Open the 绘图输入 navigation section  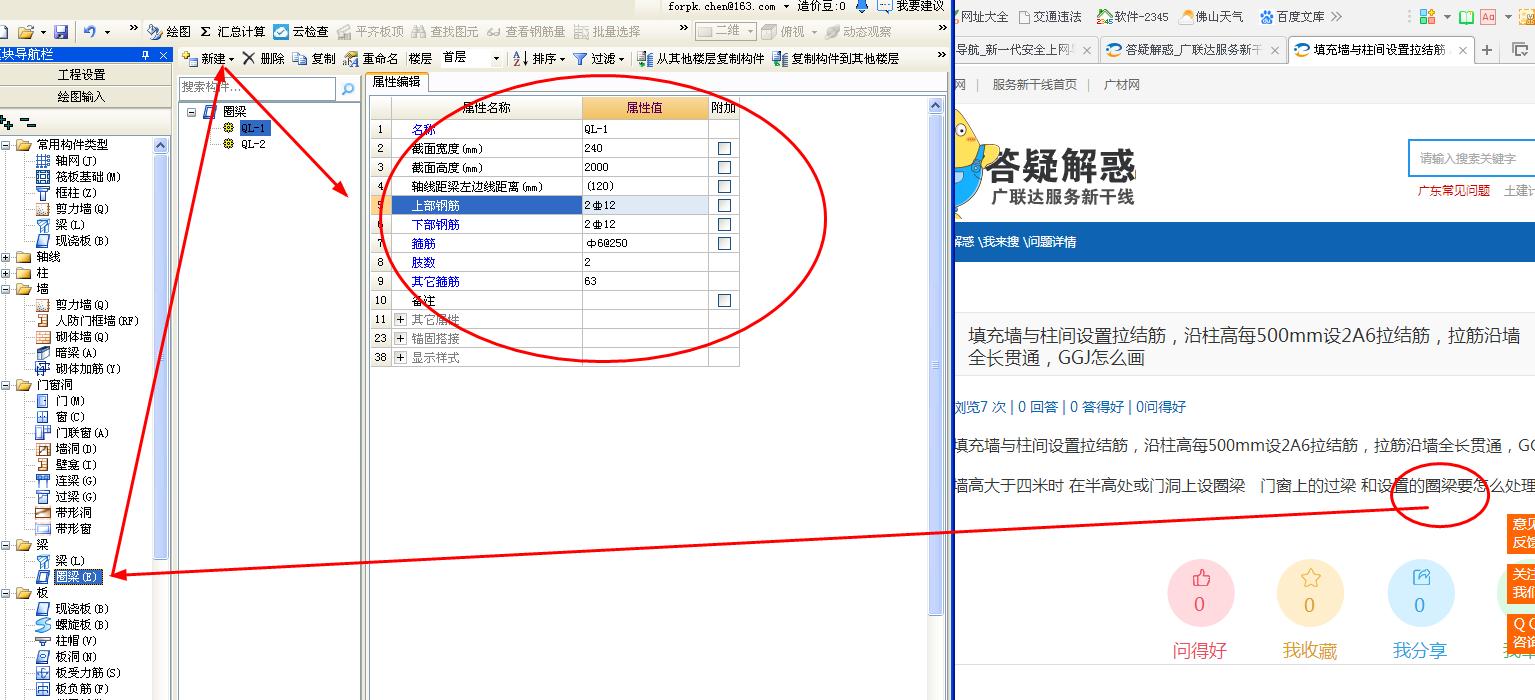(x=81, y=97)
